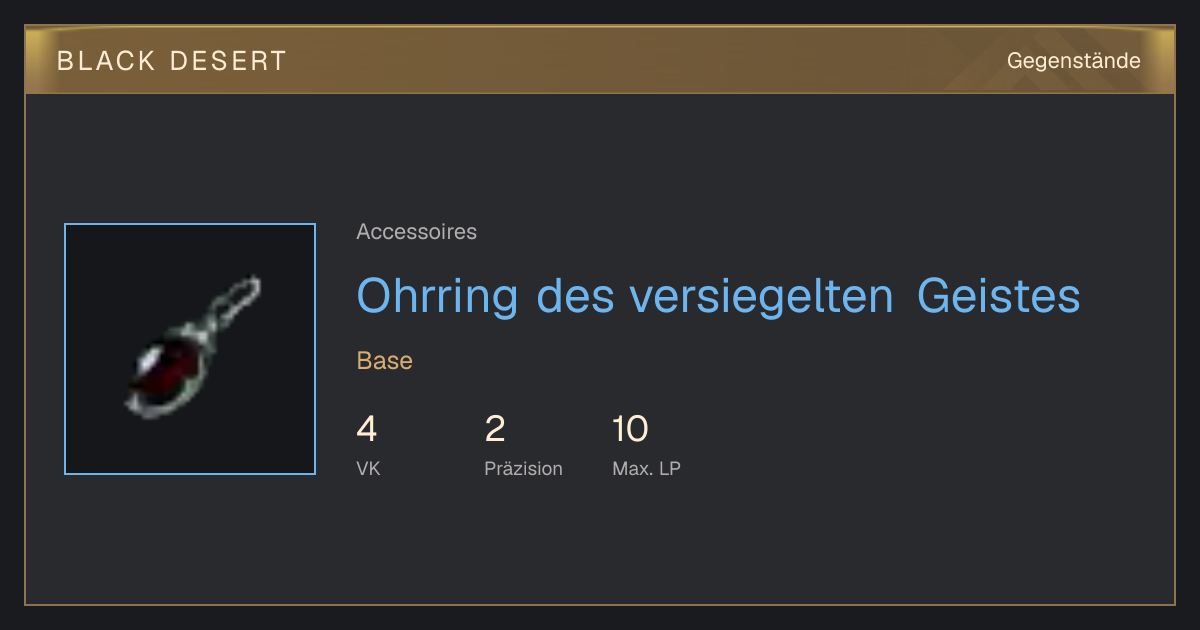
Task: Click the word Ohrring in the title
Action: click(x=438, y=296)
